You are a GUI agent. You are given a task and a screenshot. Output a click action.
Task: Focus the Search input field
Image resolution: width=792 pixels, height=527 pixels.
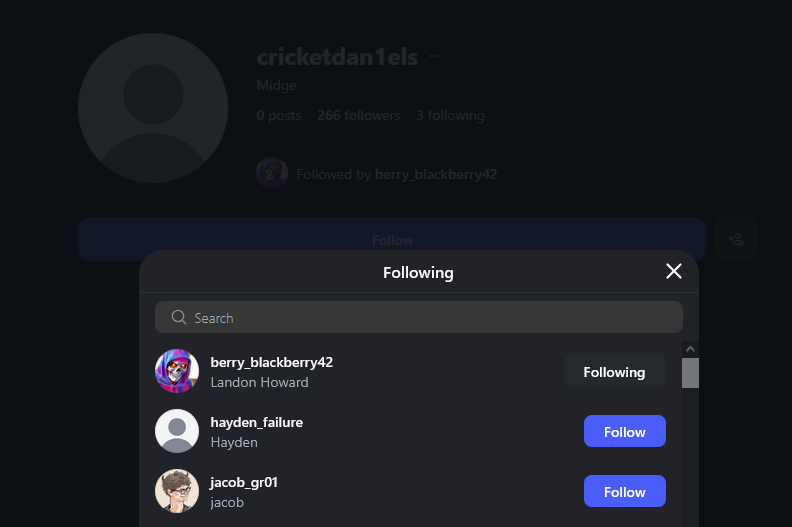tap(419, 317)
